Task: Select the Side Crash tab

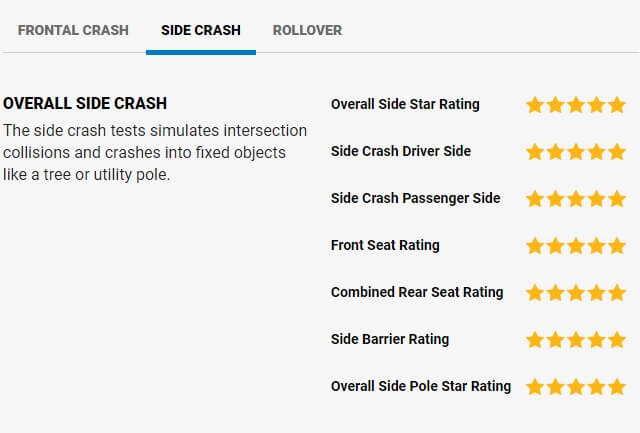Action: pos(201,30)
